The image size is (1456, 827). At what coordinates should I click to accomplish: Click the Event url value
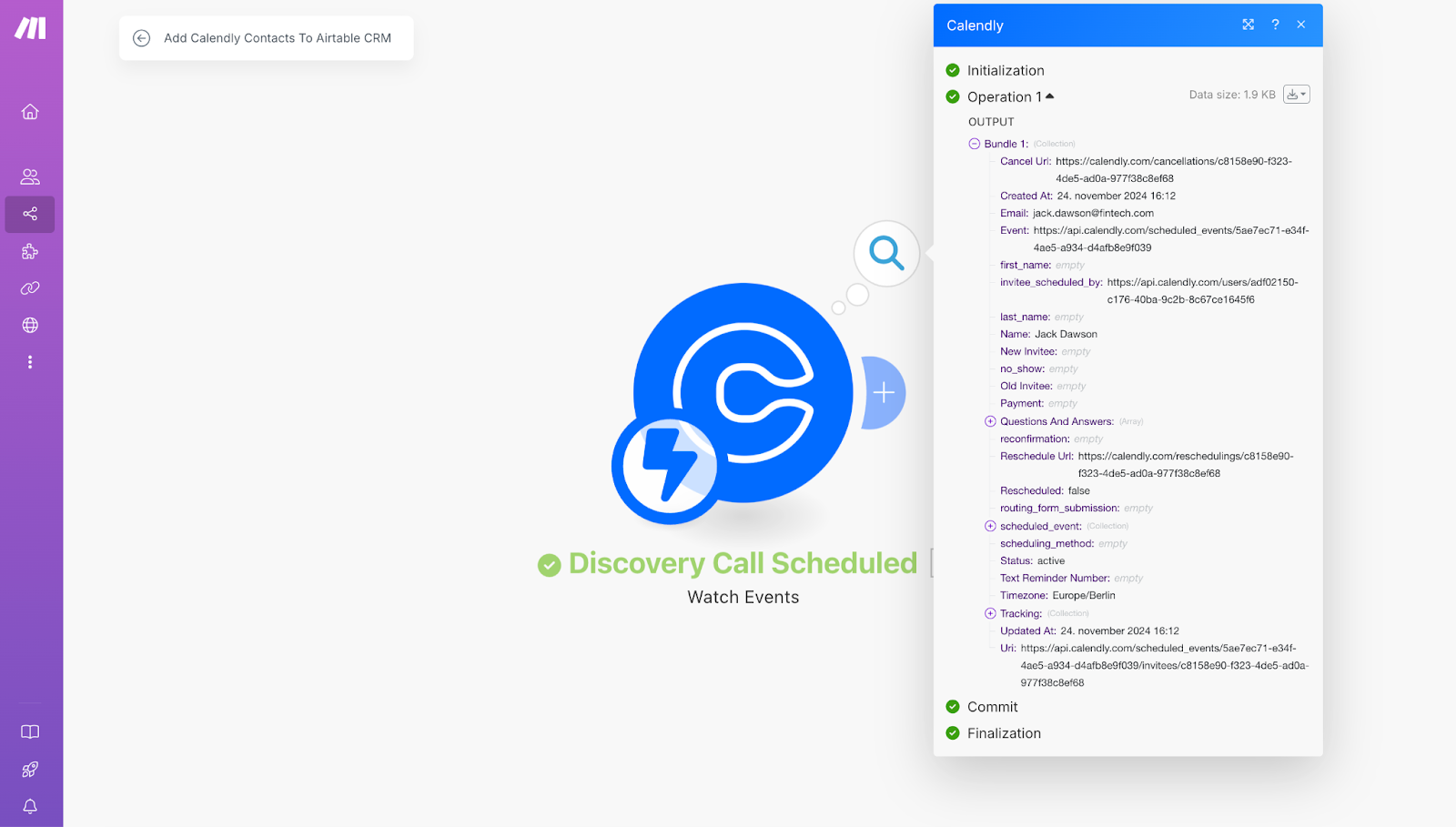1171,239
